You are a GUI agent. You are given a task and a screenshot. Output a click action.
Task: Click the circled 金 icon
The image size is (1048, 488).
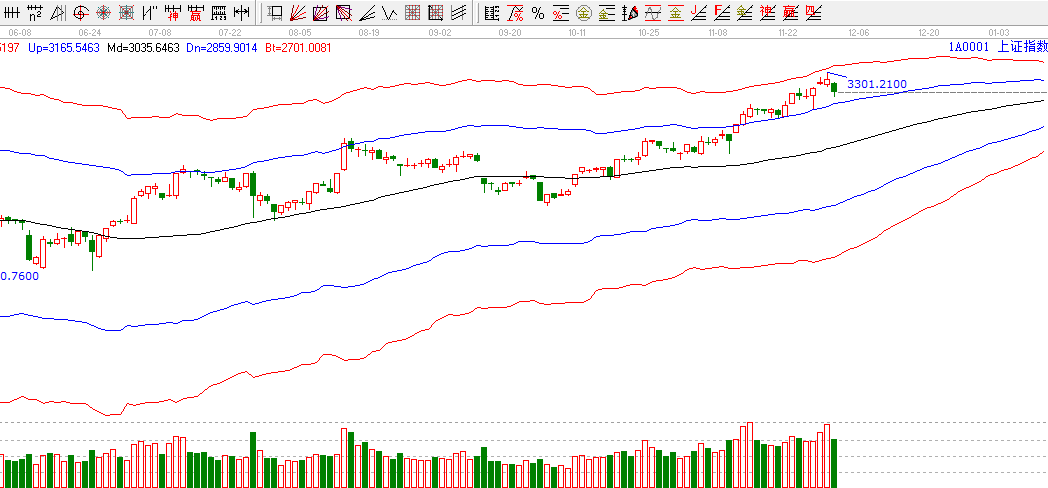tap(584, 13)
